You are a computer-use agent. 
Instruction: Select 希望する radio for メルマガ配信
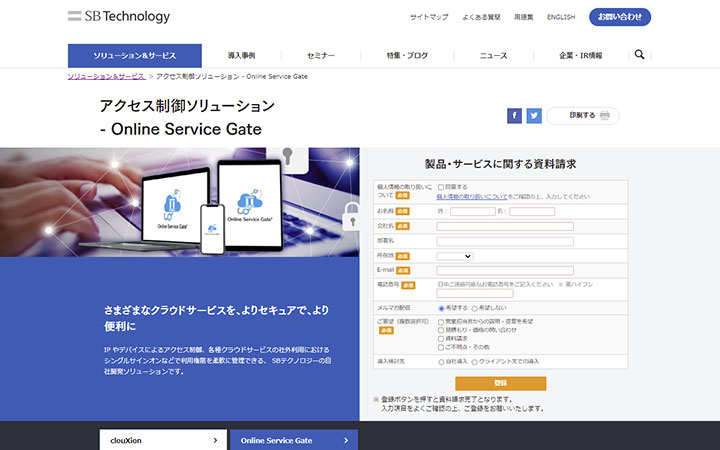coord(441,309)
